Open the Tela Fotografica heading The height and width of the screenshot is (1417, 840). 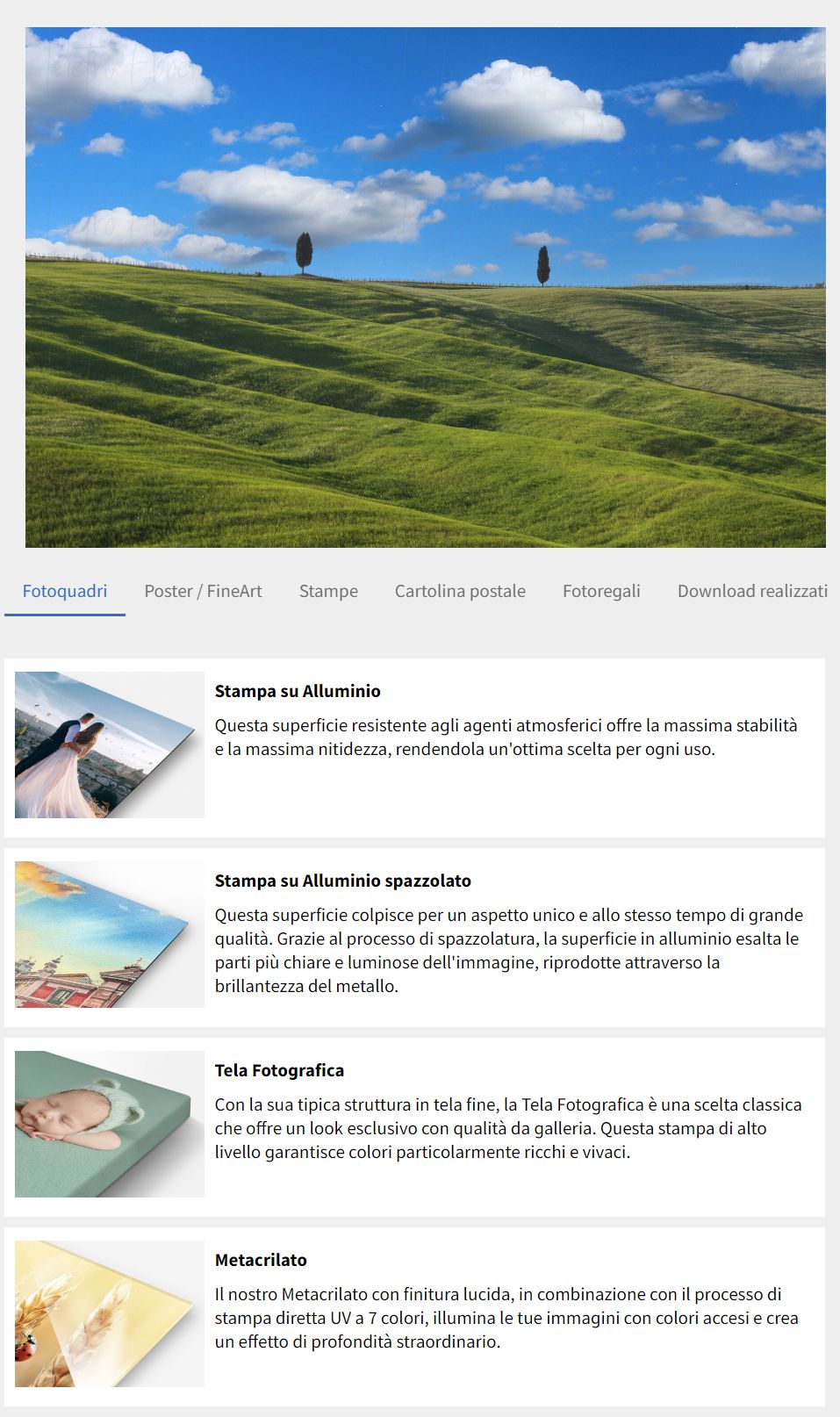279,1070
